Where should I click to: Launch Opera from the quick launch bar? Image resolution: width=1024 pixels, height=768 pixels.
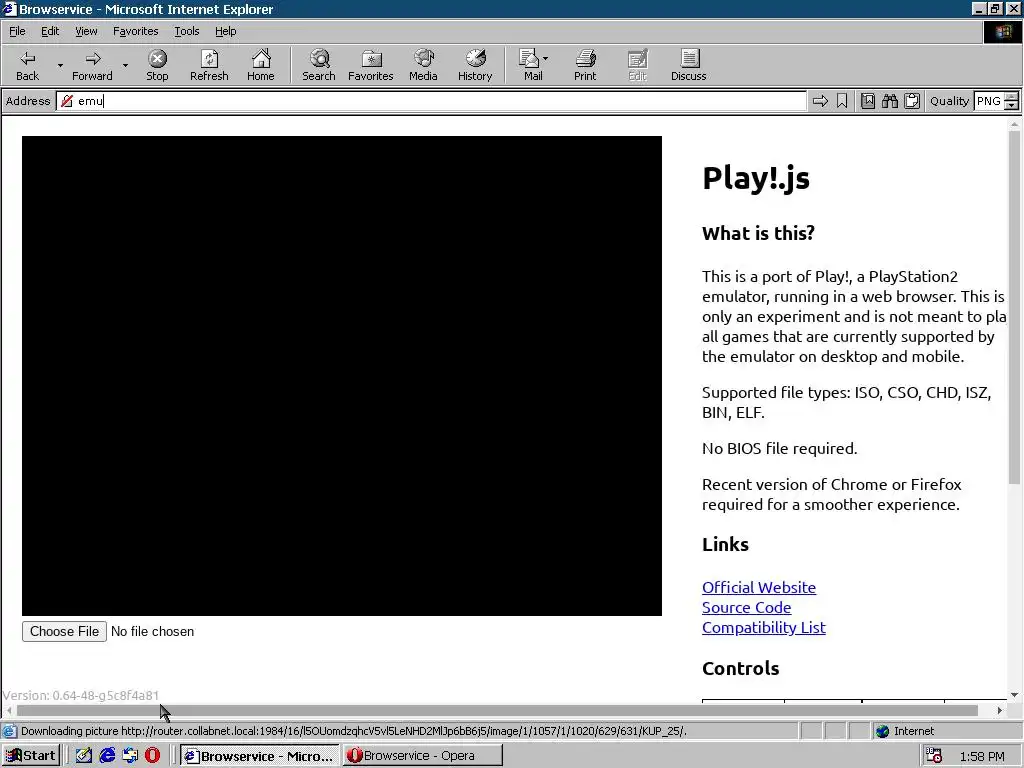(152, 756)
